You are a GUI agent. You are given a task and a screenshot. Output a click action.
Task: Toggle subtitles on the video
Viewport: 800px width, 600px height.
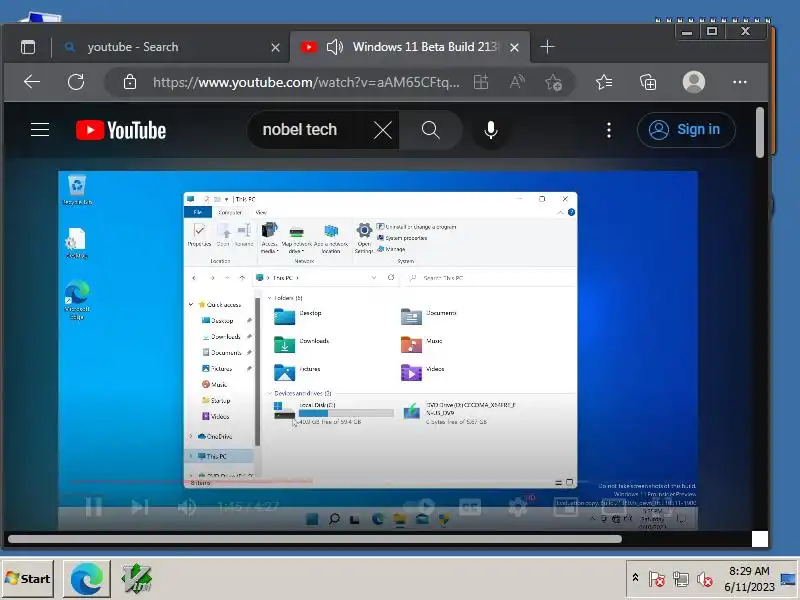coord(470,507)
